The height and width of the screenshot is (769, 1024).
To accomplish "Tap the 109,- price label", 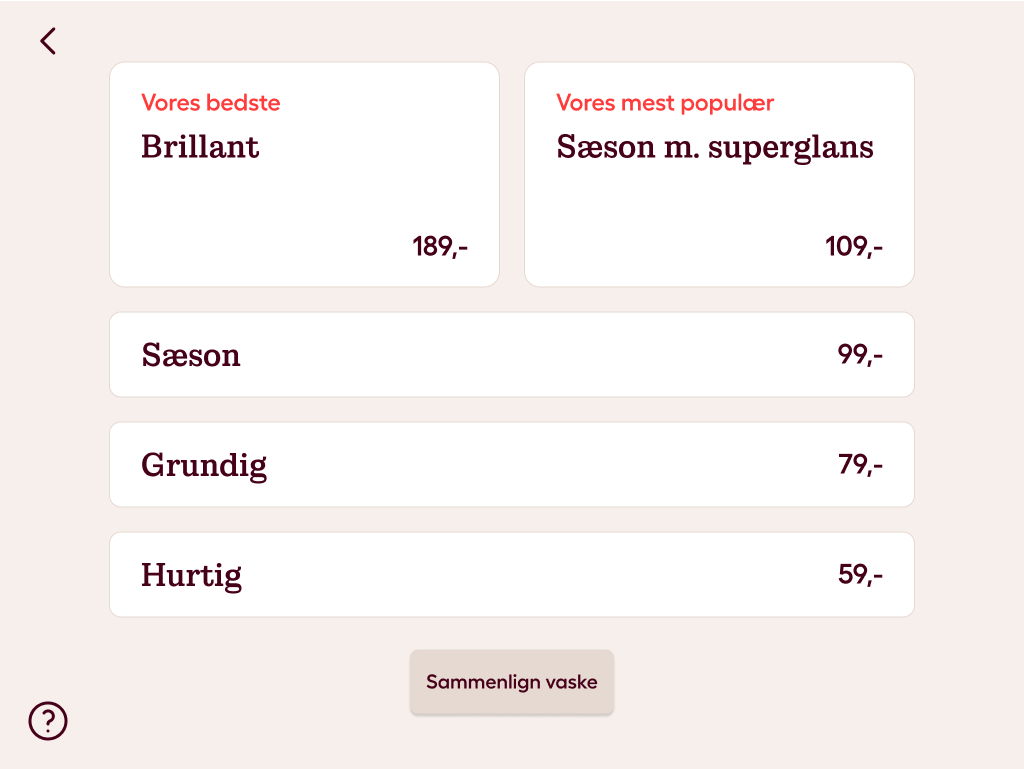I will 854,247.
